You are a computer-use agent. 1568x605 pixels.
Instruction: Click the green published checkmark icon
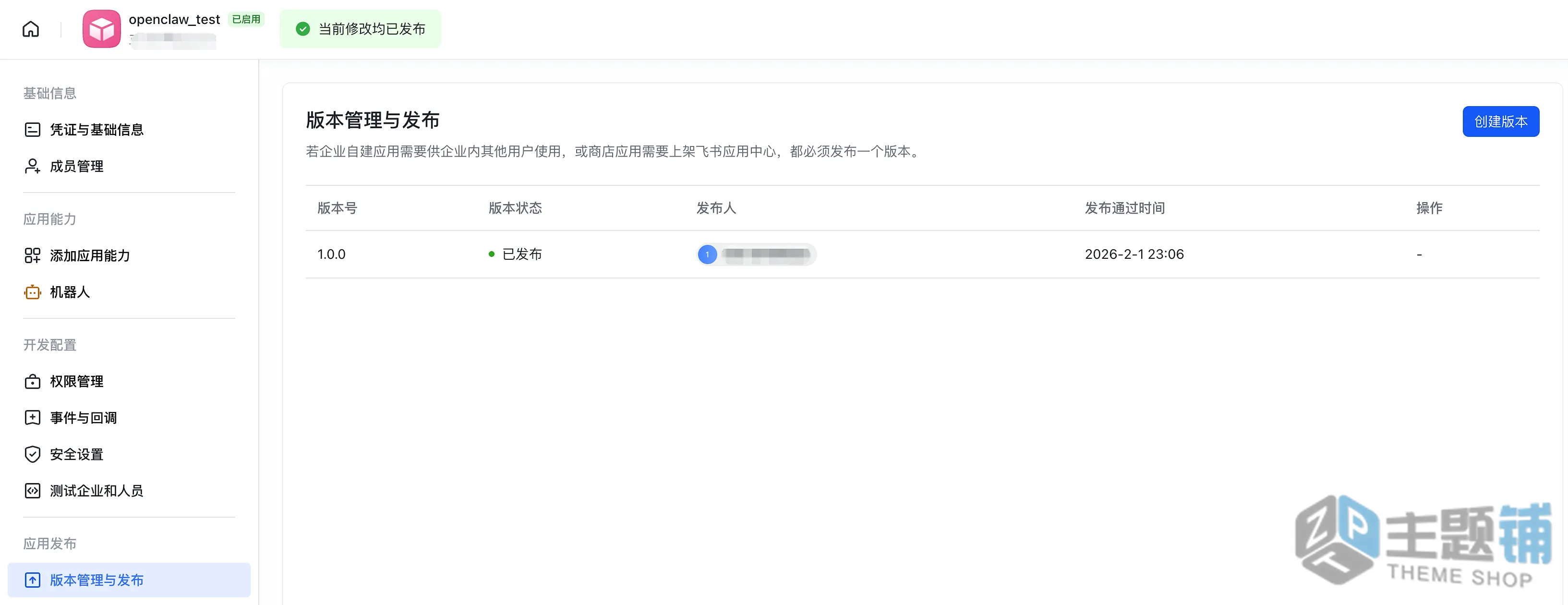302,29
